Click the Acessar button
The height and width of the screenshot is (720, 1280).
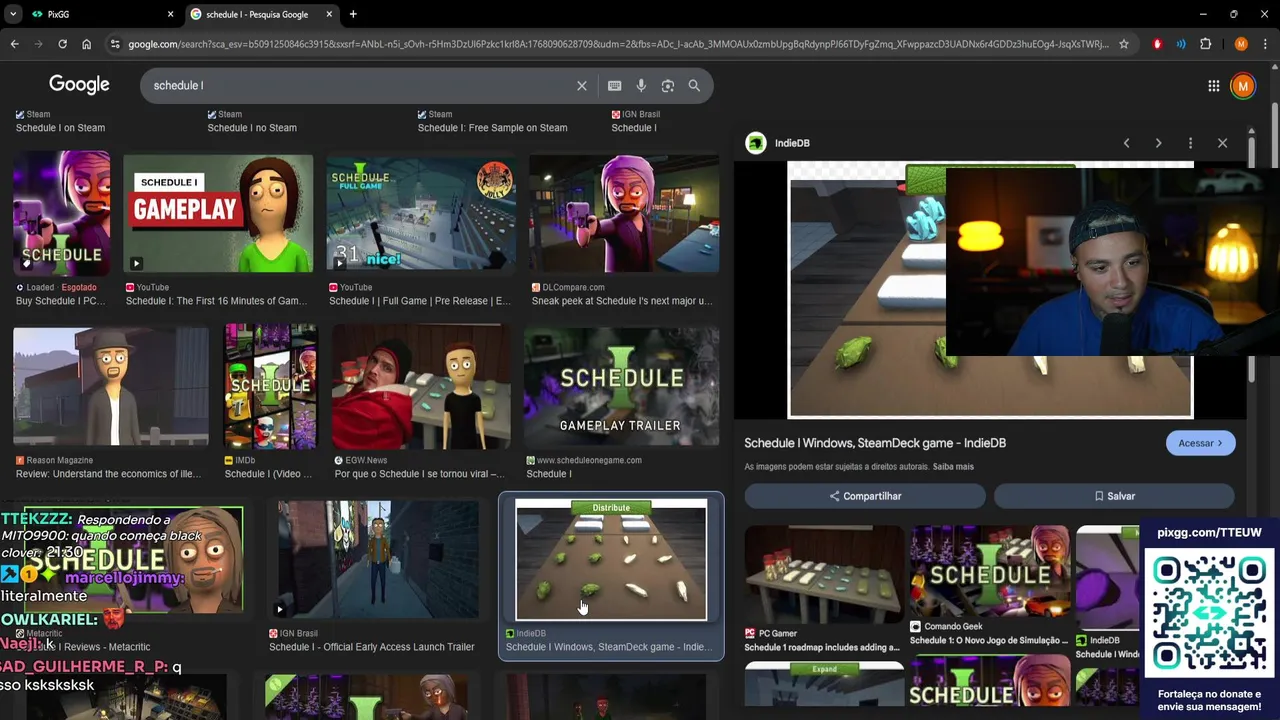click(x=1200, y=443)
